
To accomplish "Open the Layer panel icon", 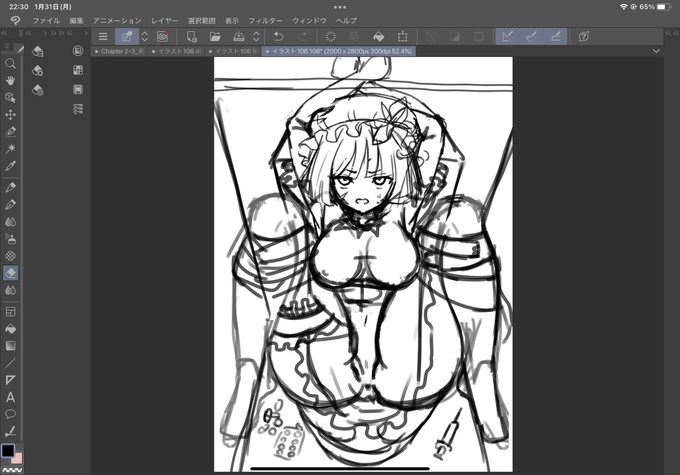I will tap(78, 90).
